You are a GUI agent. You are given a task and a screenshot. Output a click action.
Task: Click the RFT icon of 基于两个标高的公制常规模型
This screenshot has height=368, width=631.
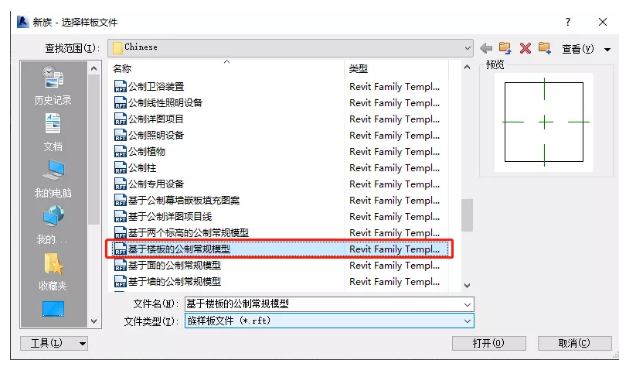click(120, 233)
